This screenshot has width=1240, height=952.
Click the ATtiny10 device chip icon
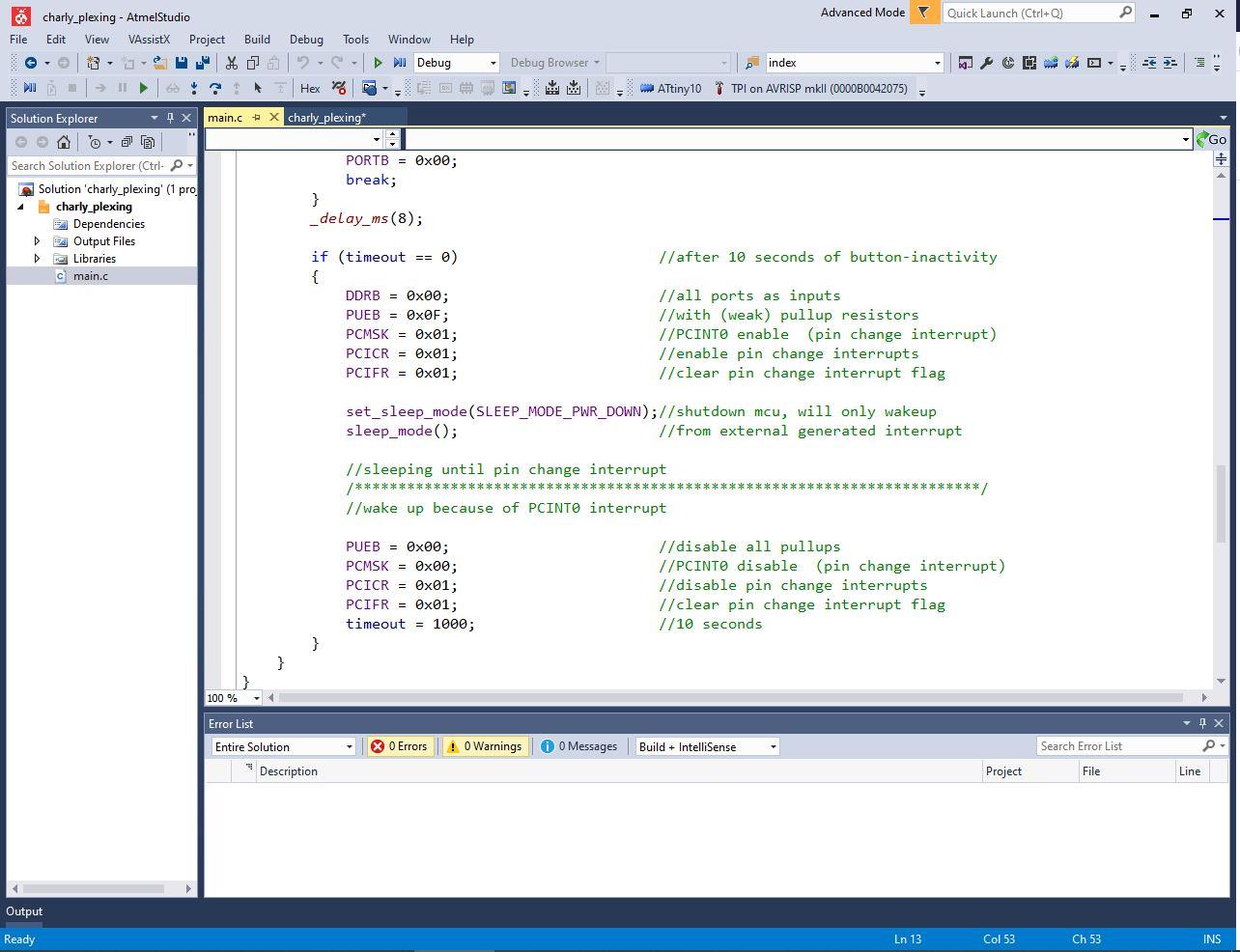[648, 89]
